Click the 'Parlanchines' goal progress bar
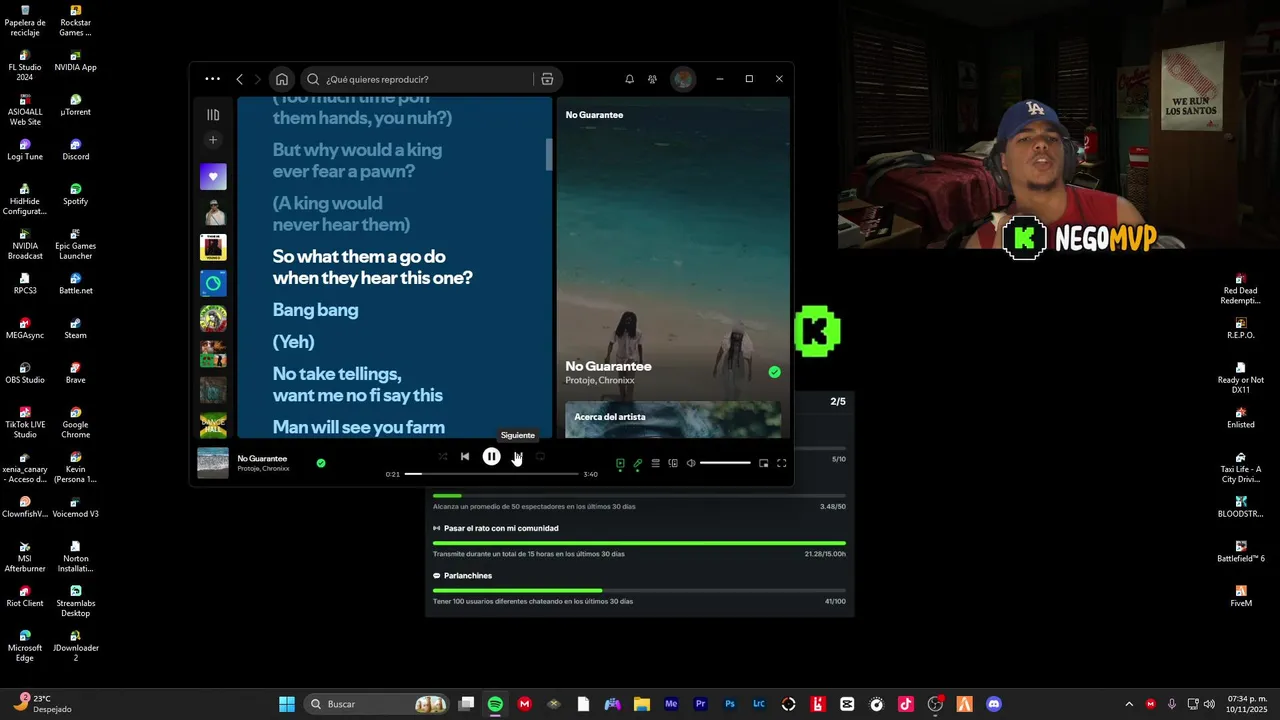1280x720 pixels. click(x=639, y=590)
